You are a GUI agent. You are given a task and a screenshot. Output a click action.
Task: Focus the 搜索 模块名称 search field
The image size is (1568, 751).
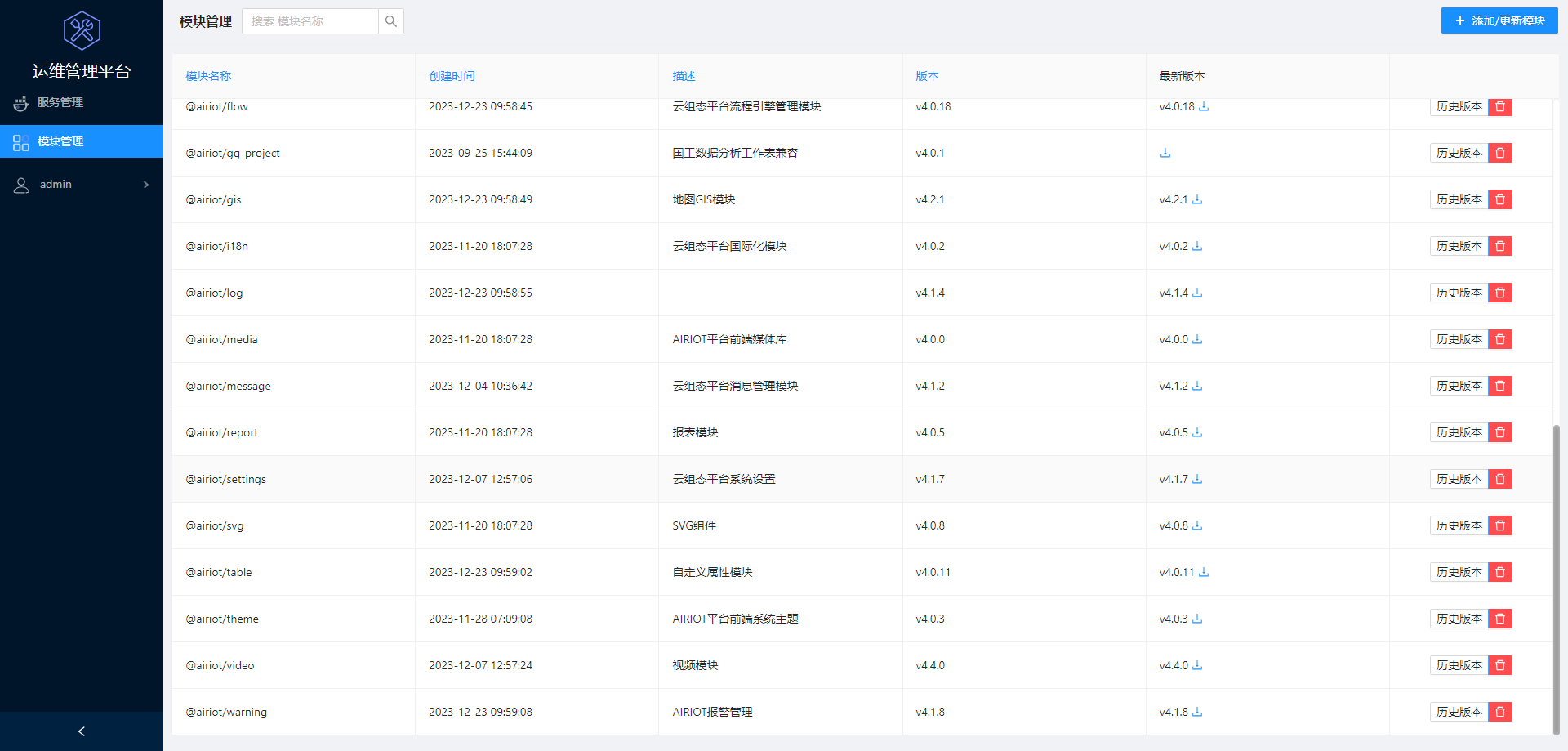point(310,21)
